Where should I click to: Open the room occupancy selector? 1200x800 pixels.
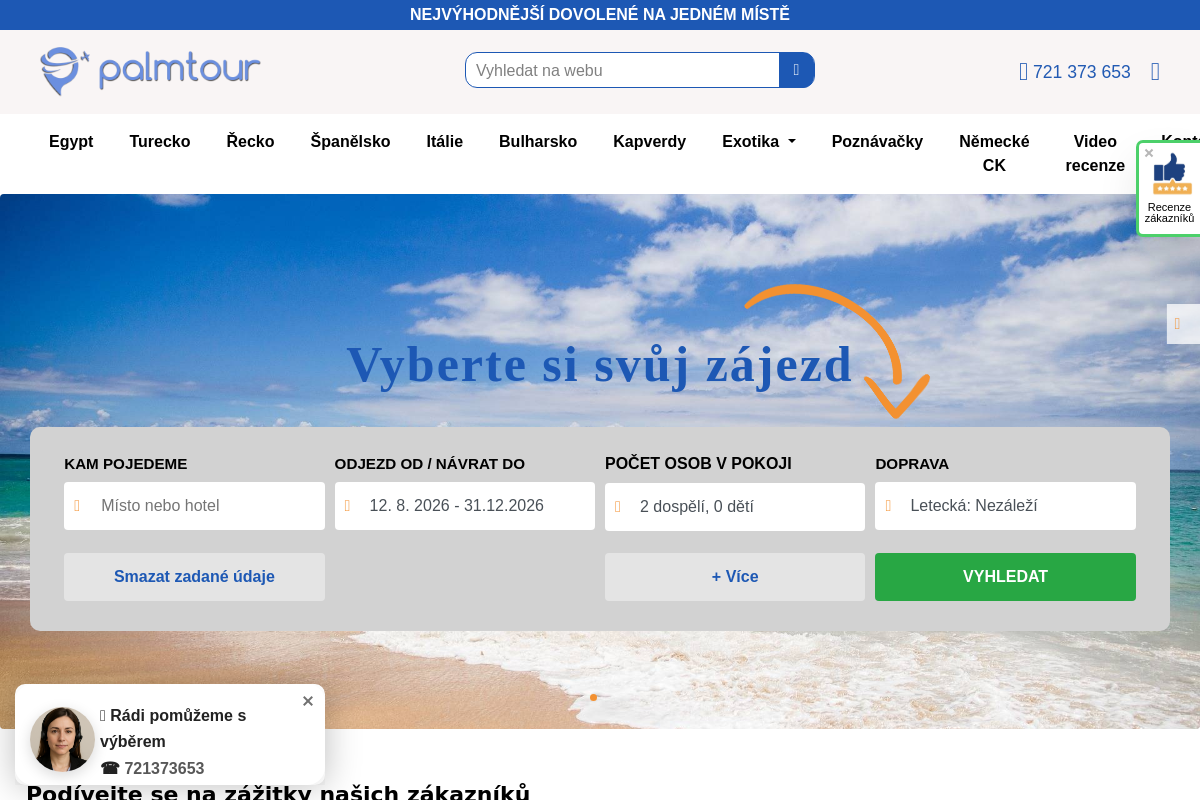(735, 507)
